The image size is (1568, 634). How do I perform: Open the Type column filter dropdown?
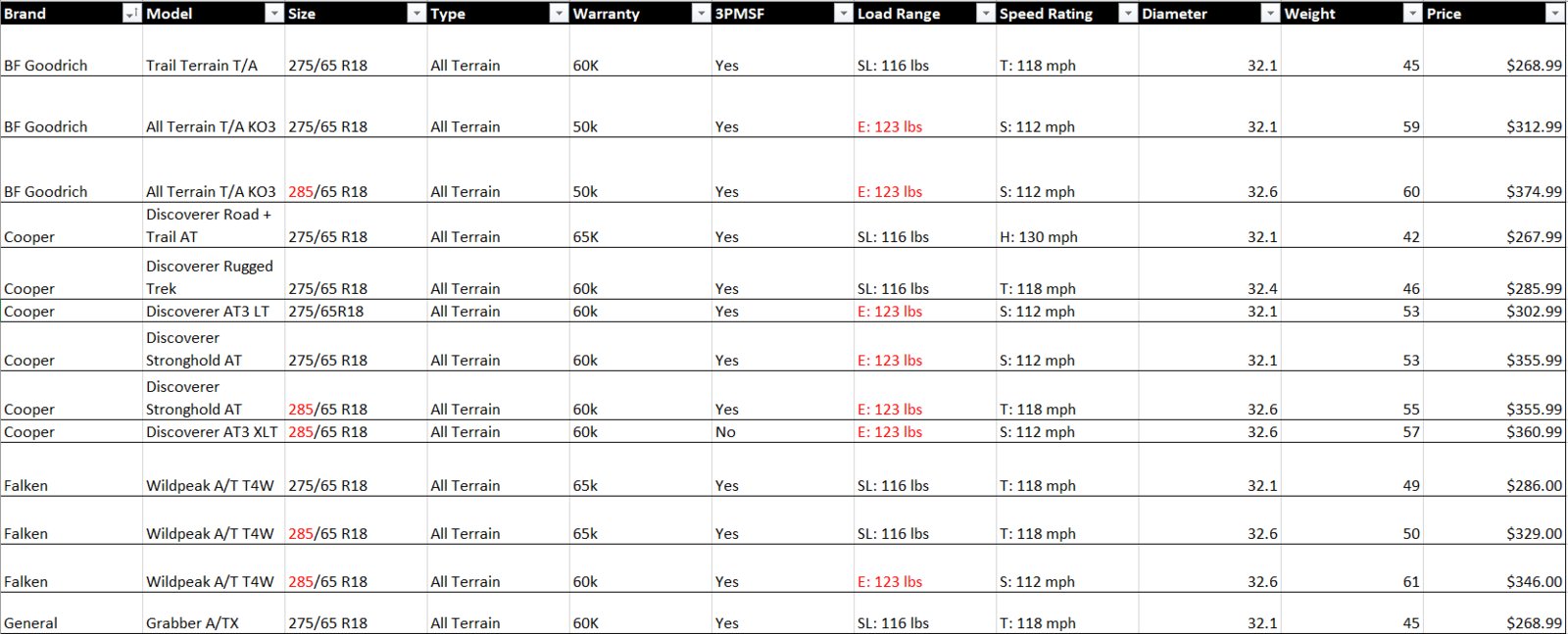558,14
